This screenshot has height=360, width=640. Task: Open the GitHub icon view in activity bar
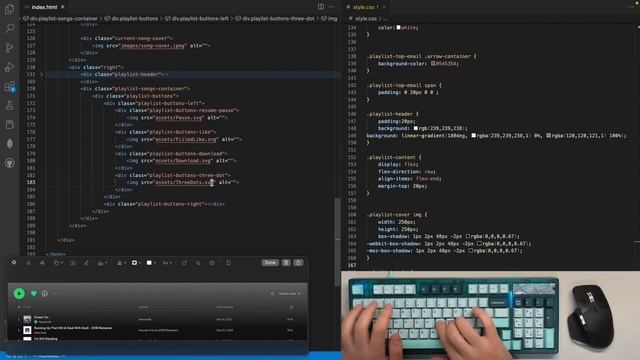[9, 163]
